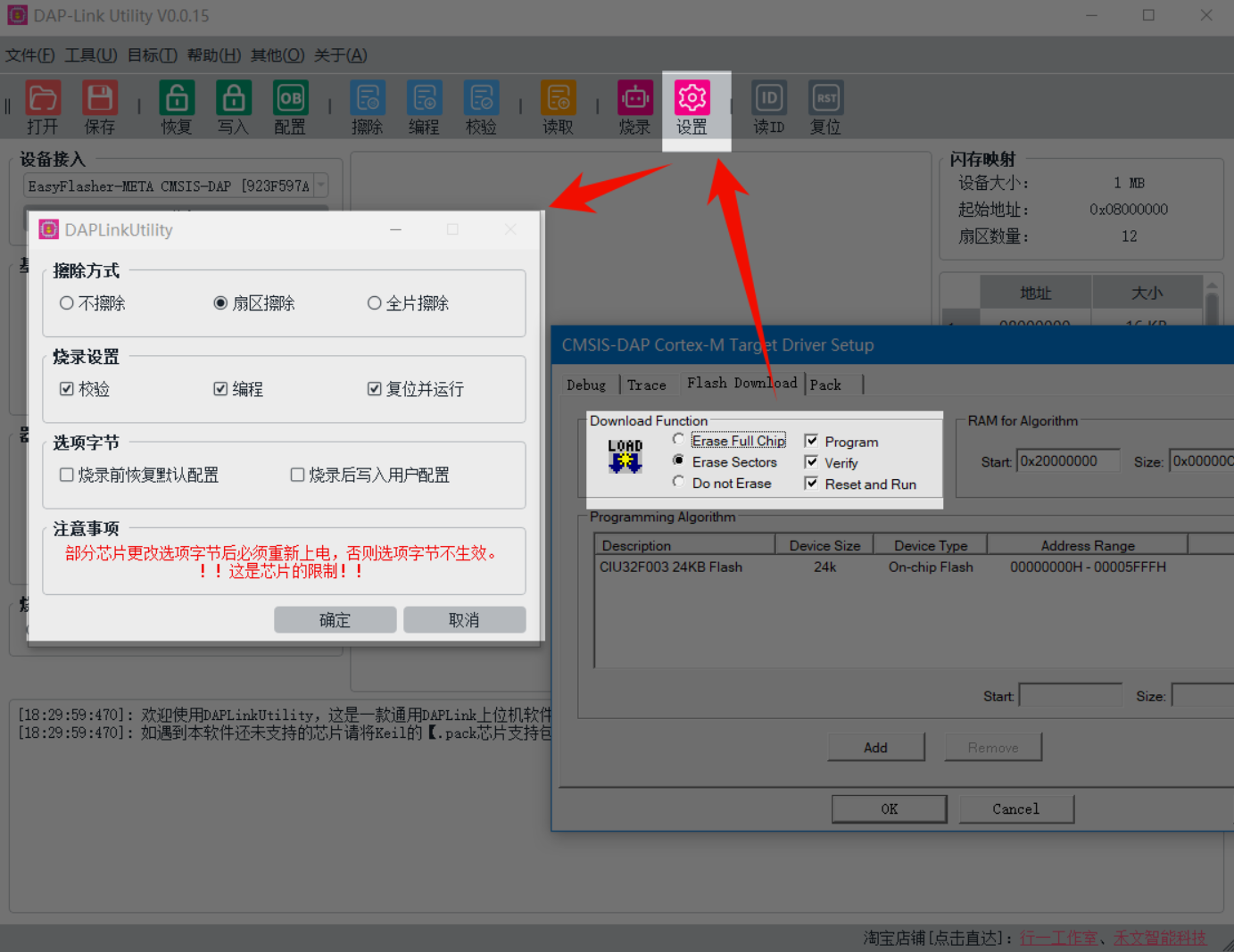Toggle the Reset and Run checkbox
Image resolution: width=1234 pixels, height=952 pixels.
(811, 484)
